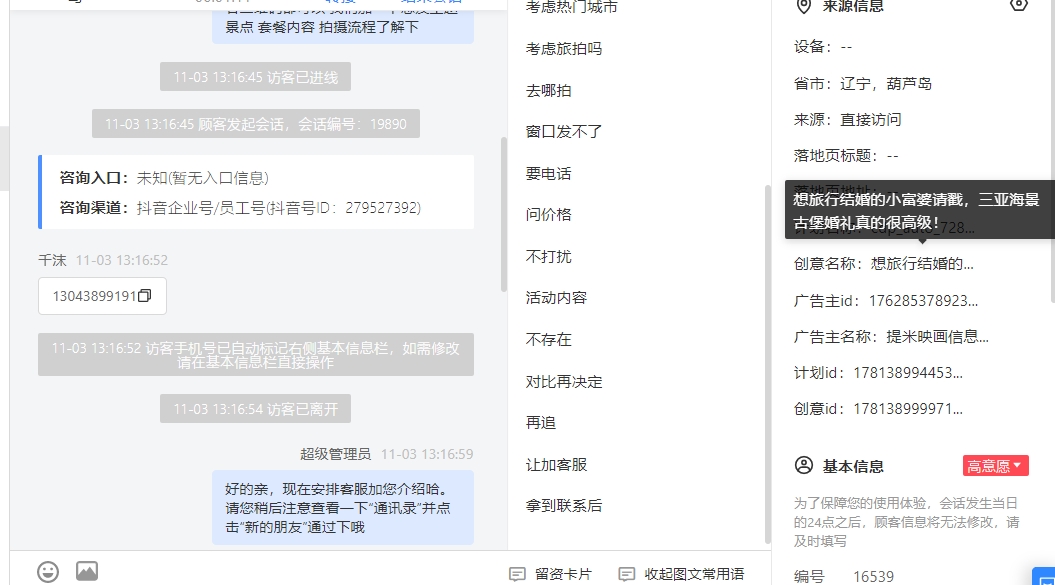1055x585 pixels.
Task: Click the 计划id value
Action: click(x=908, y=373)
